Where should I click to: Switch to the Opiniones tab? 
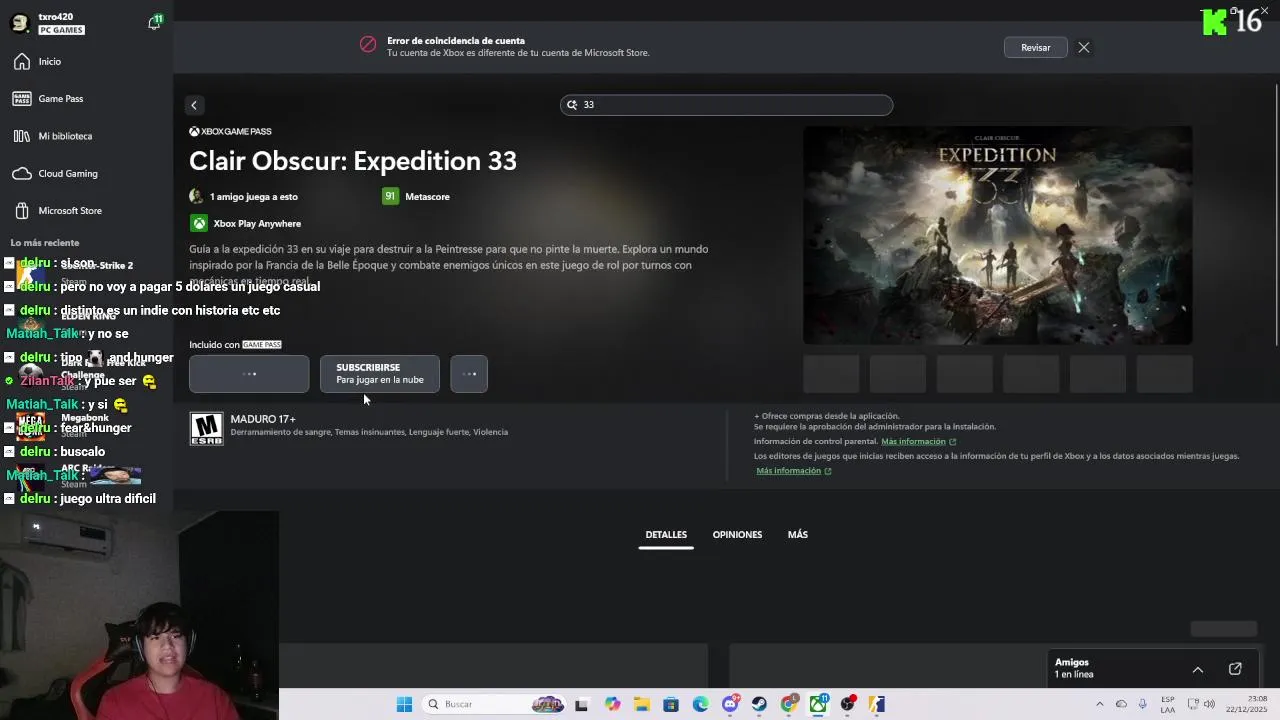(x=737, y=535)
